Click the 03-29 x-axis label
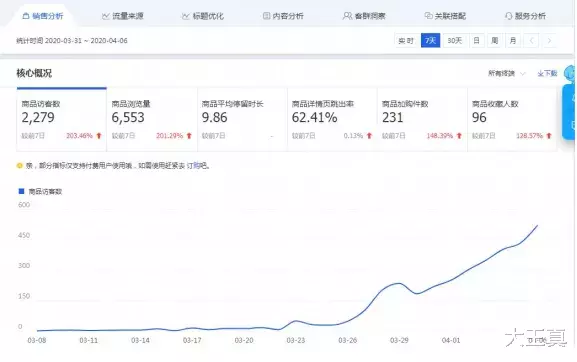Screen dimensions: 577x362 click(x=399, y=340)
